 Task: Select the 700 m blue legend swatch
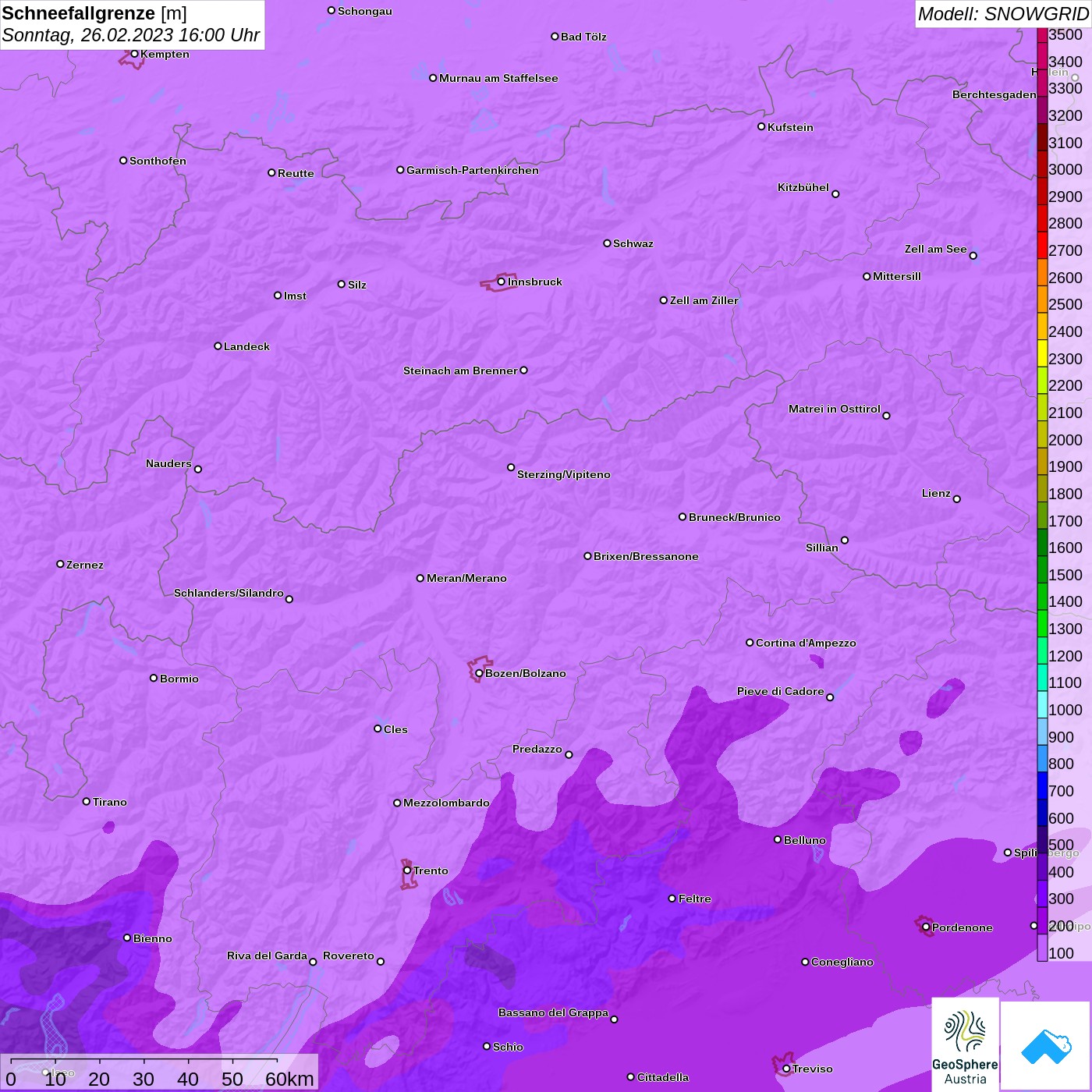[1042, 785]
